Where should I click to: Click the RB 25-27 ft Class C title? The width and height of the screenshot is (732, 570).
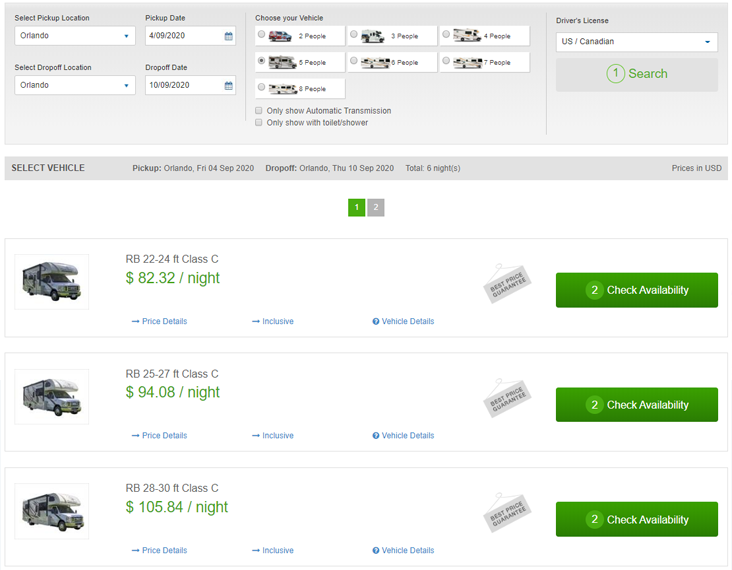[x=172, y=374]
